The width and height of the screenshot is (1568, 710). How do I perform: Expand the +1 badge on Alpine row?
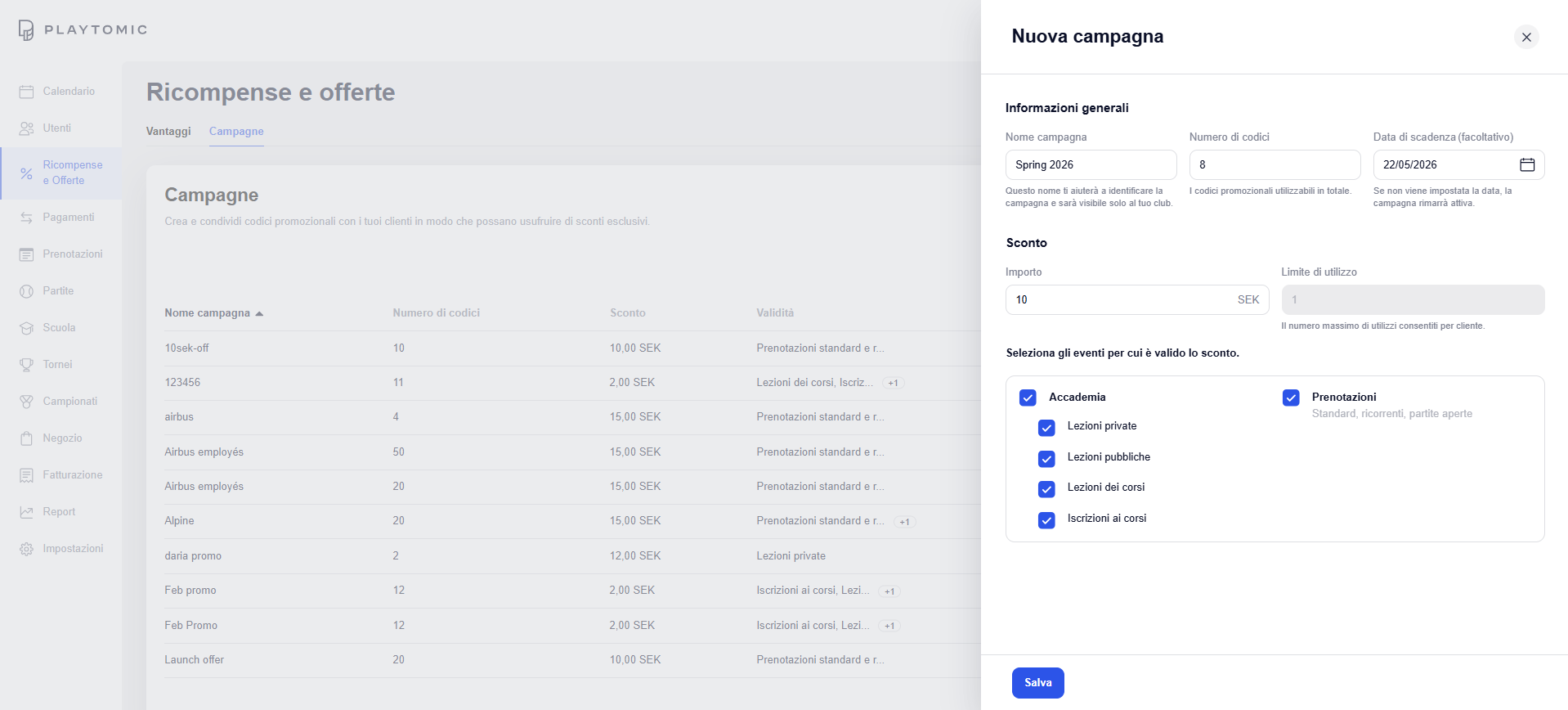pos(904,522)
